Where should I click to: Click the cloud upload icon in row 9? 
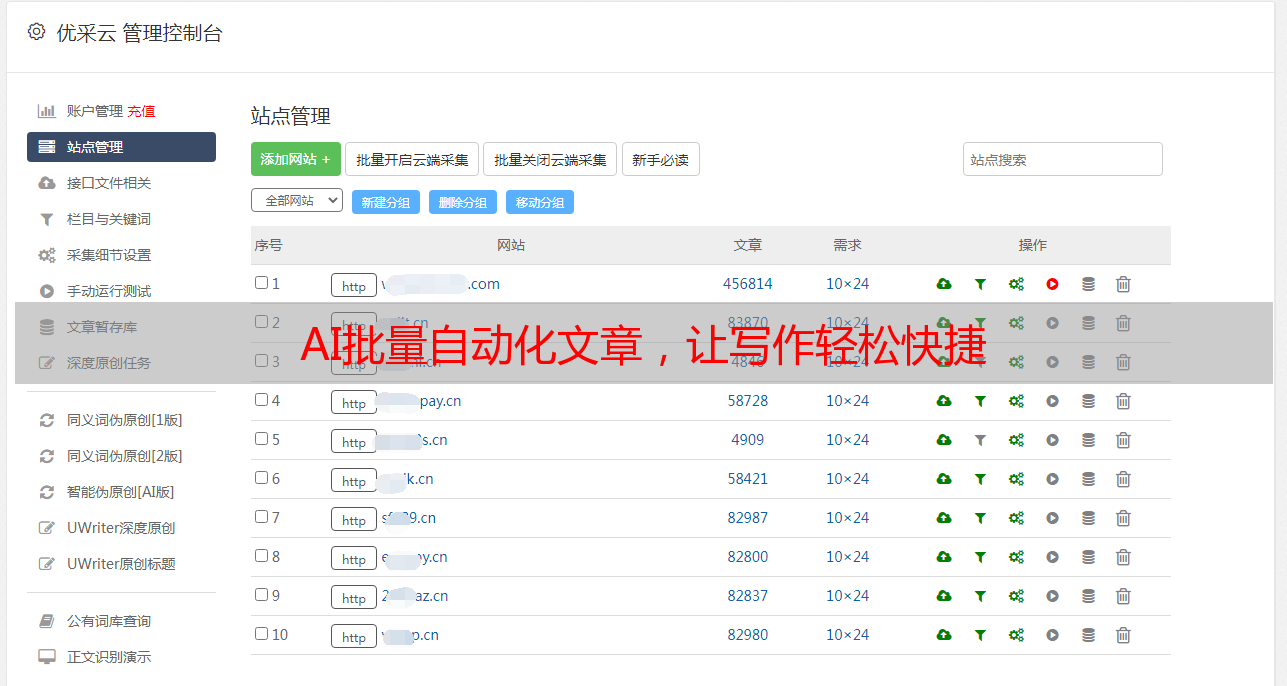[943, 596]
